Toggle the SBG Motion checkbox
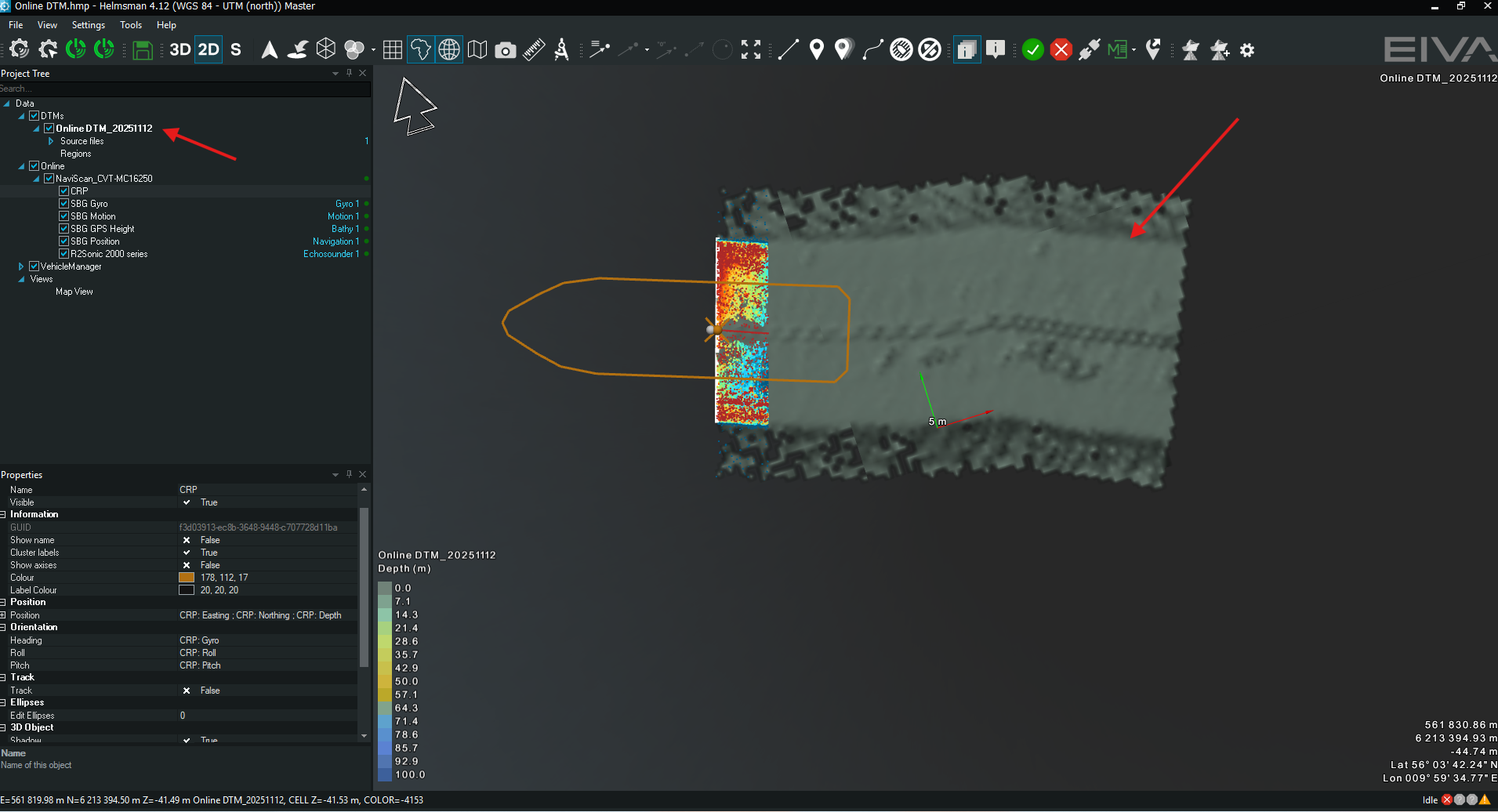This screenshot has width=1498, height=812. click(x=64, y=216)
